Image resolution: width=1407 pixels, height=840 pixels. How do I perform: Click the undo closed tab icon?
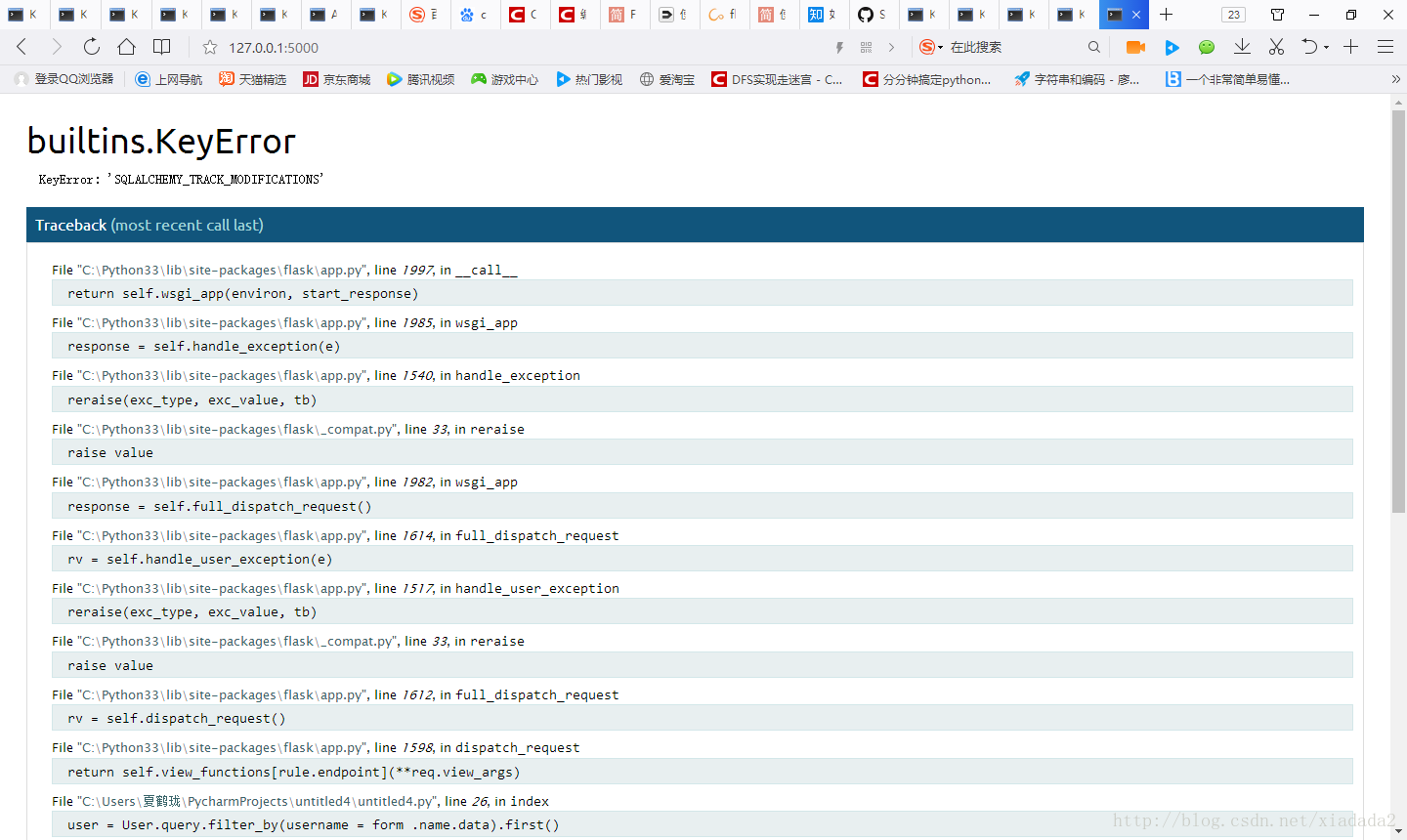coord(1309,46)
